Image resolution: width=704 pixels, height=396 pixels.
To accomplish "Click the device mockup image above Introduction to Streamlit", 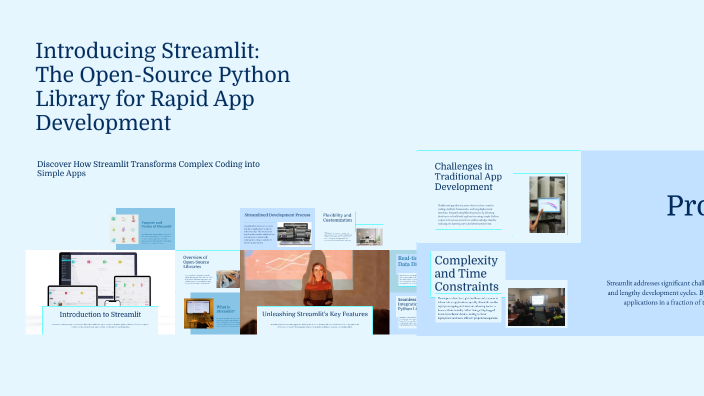I will tap(100, 277).
